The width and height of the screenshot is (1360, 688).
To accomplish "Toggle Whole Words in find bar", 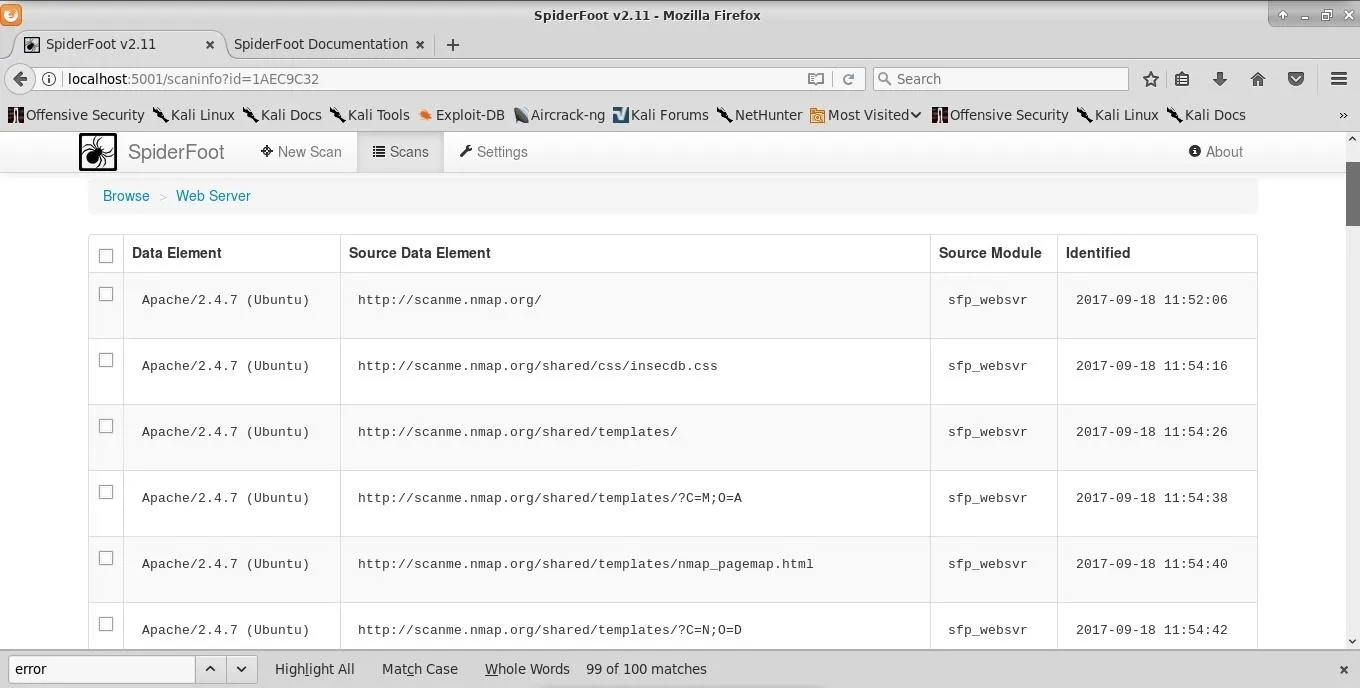I will point(527,669).
